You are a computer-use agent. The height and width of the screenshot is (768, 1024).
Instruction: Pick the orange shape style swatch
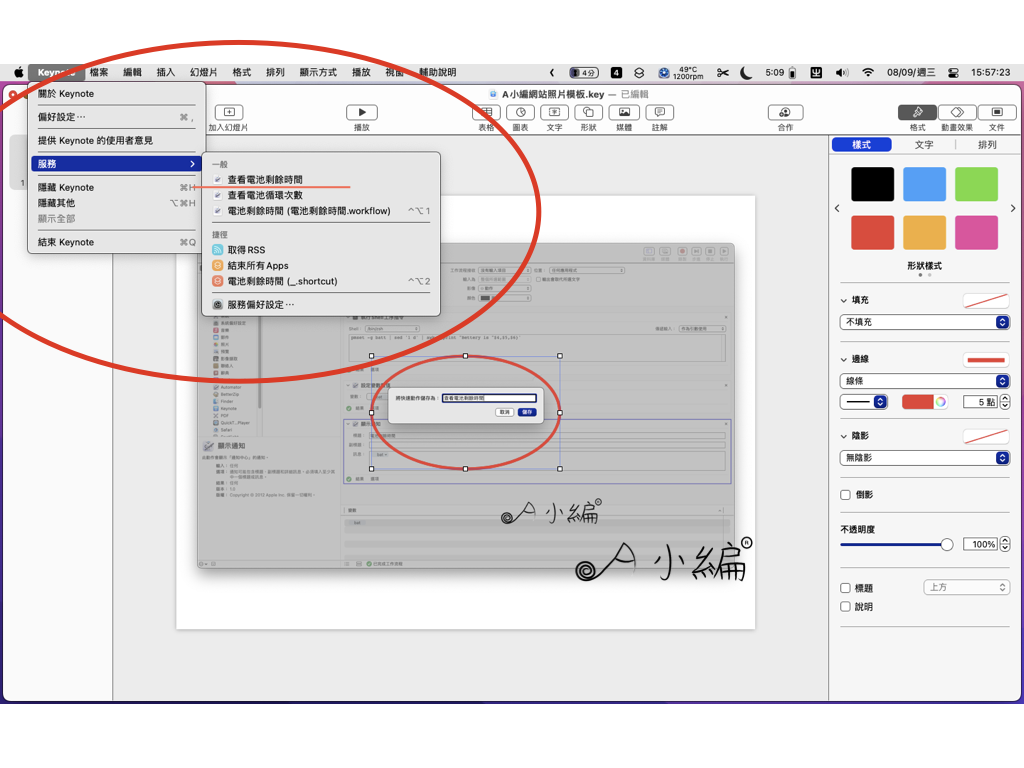[x=924, y=232]
